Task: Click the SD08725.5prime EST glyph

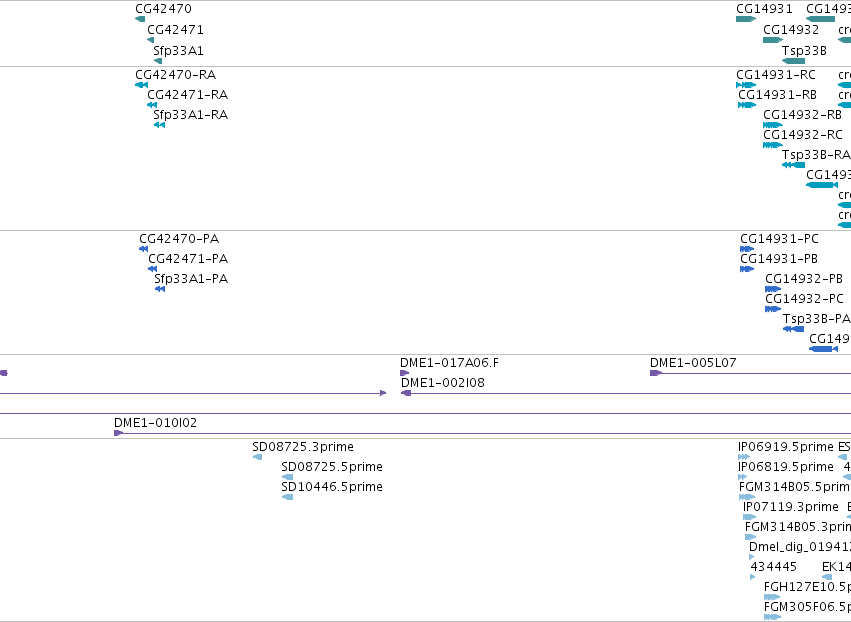Action: pos(288,477)
